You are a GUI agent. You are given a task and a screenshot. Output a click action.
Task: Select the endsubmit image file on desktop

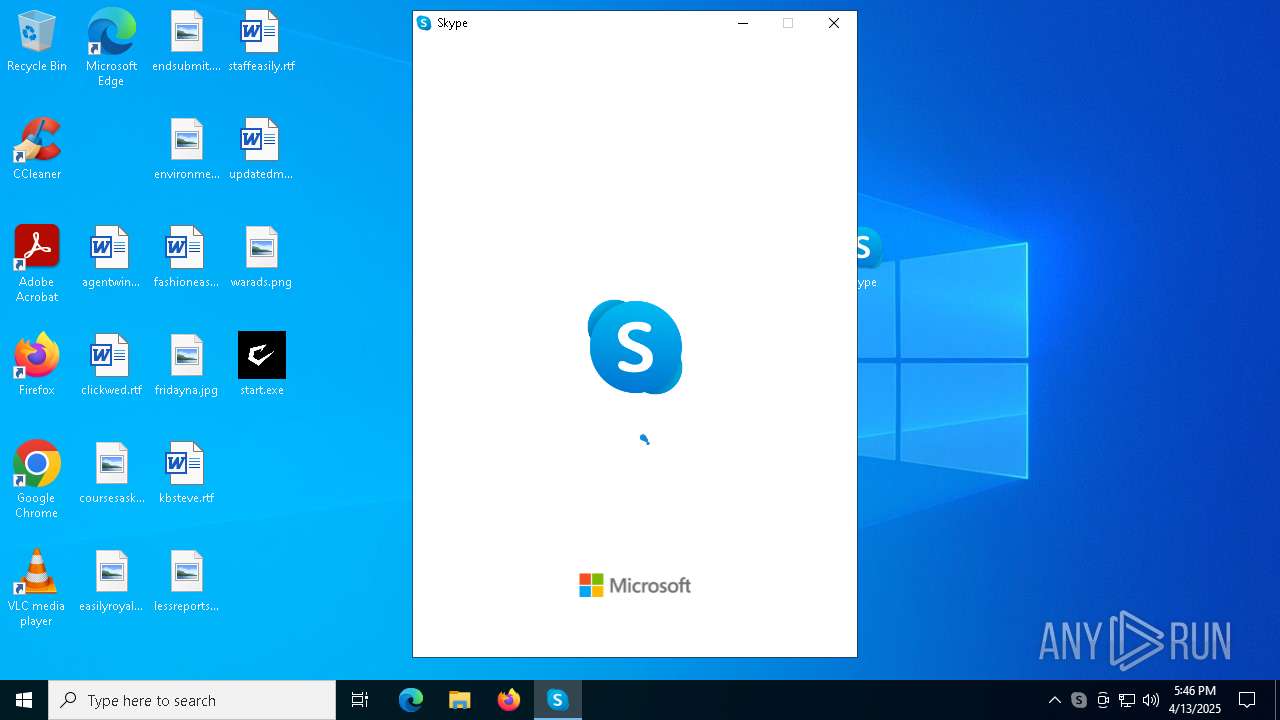(x=186, y=42)
